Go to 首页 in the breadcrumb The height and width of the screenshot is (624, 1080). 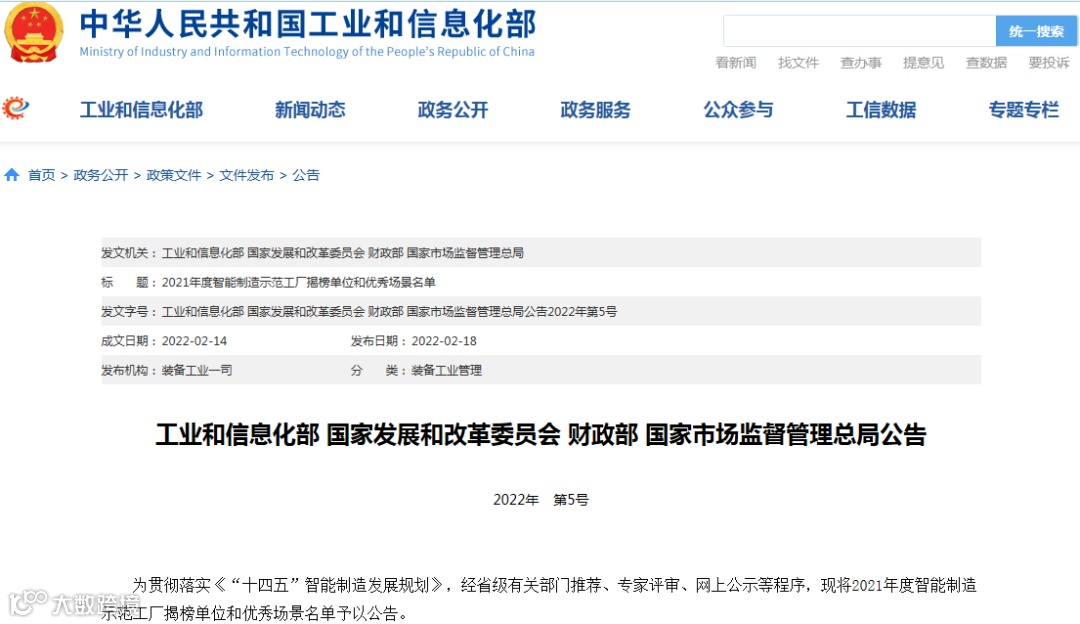tap(41, 175)
